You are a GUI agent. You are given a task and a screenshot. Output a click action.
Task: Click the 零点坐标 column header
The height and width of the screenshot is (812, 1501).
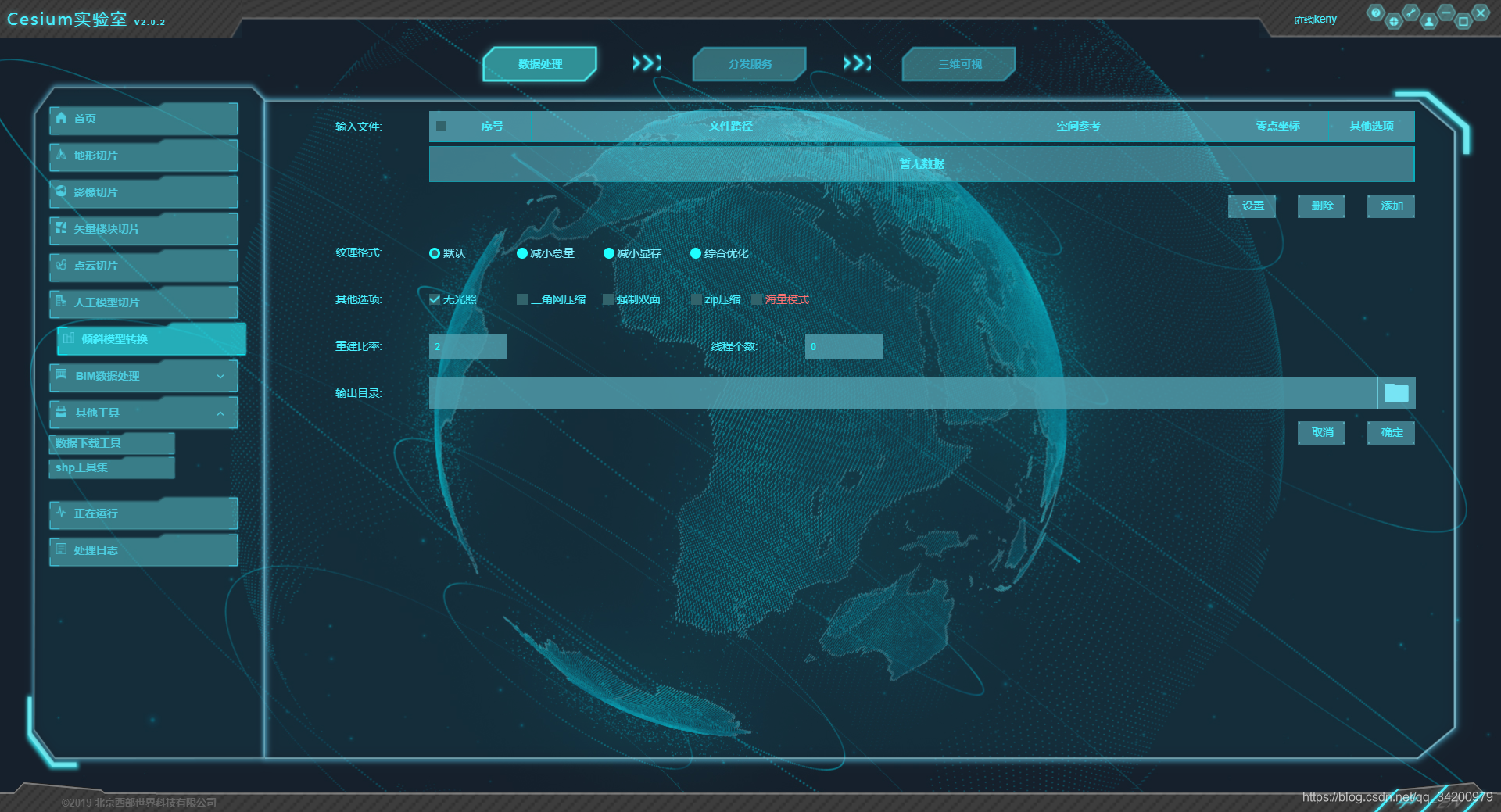(x=1278, y=126)
